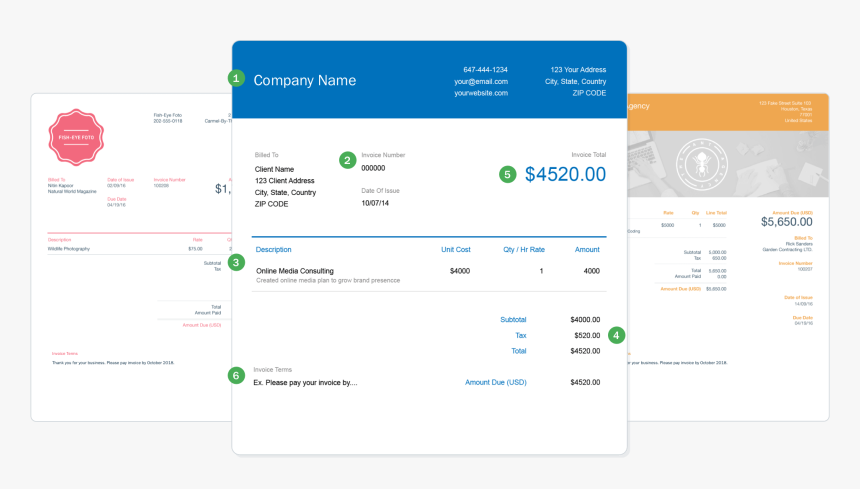The image size is (860, 489).
Task: Click 'Fish-Eye Foto' name on pink invoice
Action: [167, 115]
